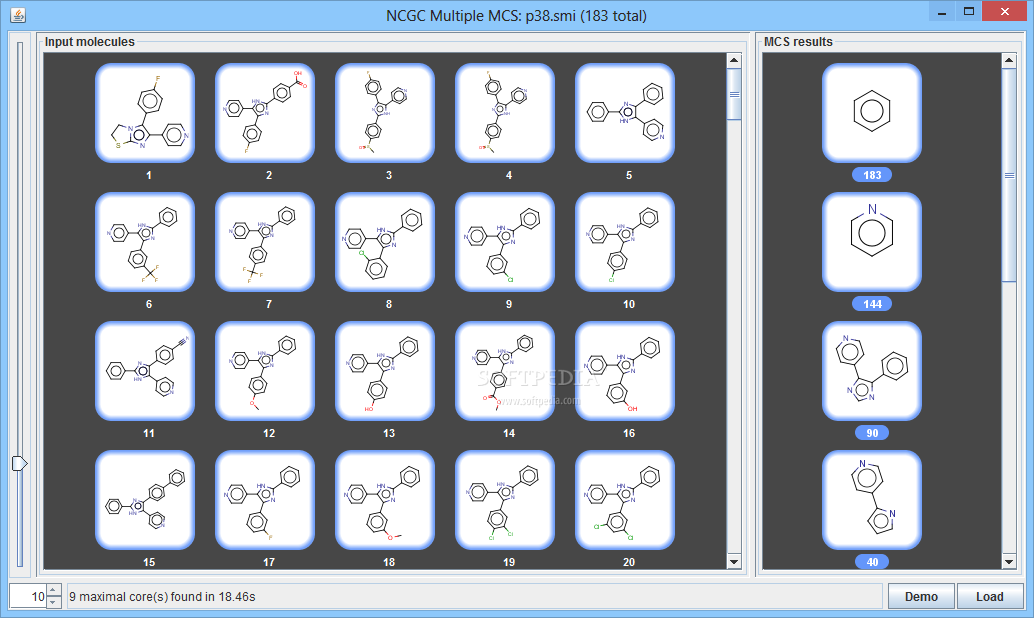
Task: Click the MCS results scroll up arrow
Action: coord(1009,60)
